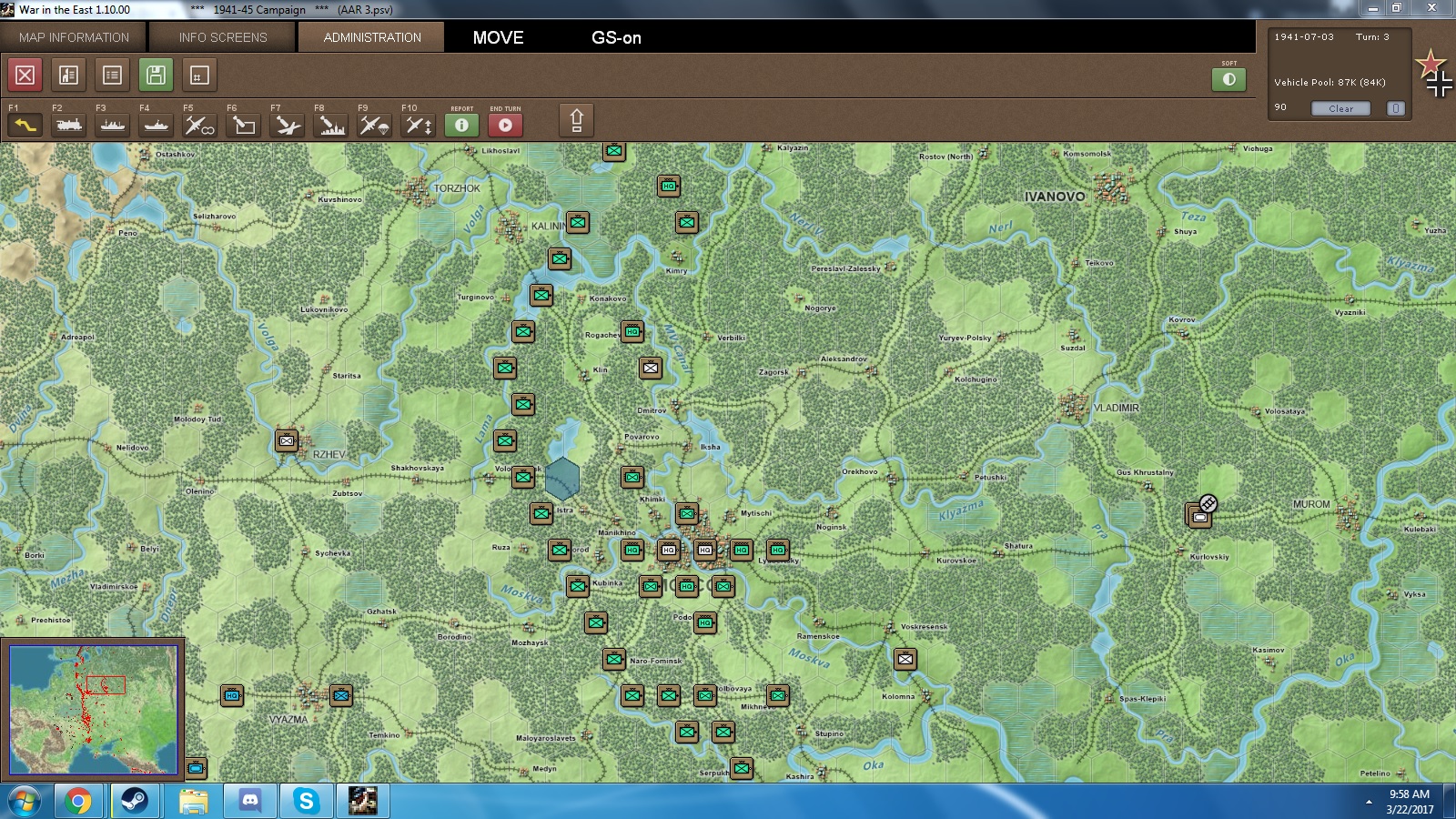Open the list screen icon beside preferences
This screenshot has width=1456, height=819.
(112, 75)
